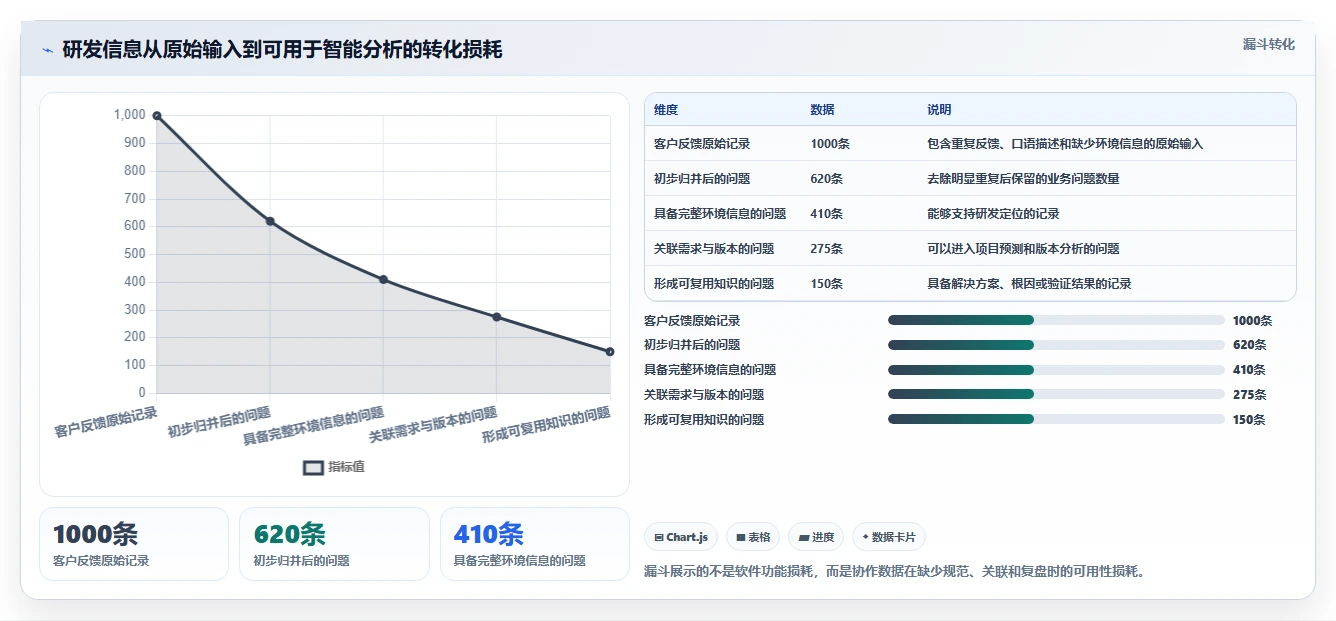The height and width of the screenshot is (621, 1336).
Task: Open the 620条 初步归并后的问题 card
Action: (334, 544)
